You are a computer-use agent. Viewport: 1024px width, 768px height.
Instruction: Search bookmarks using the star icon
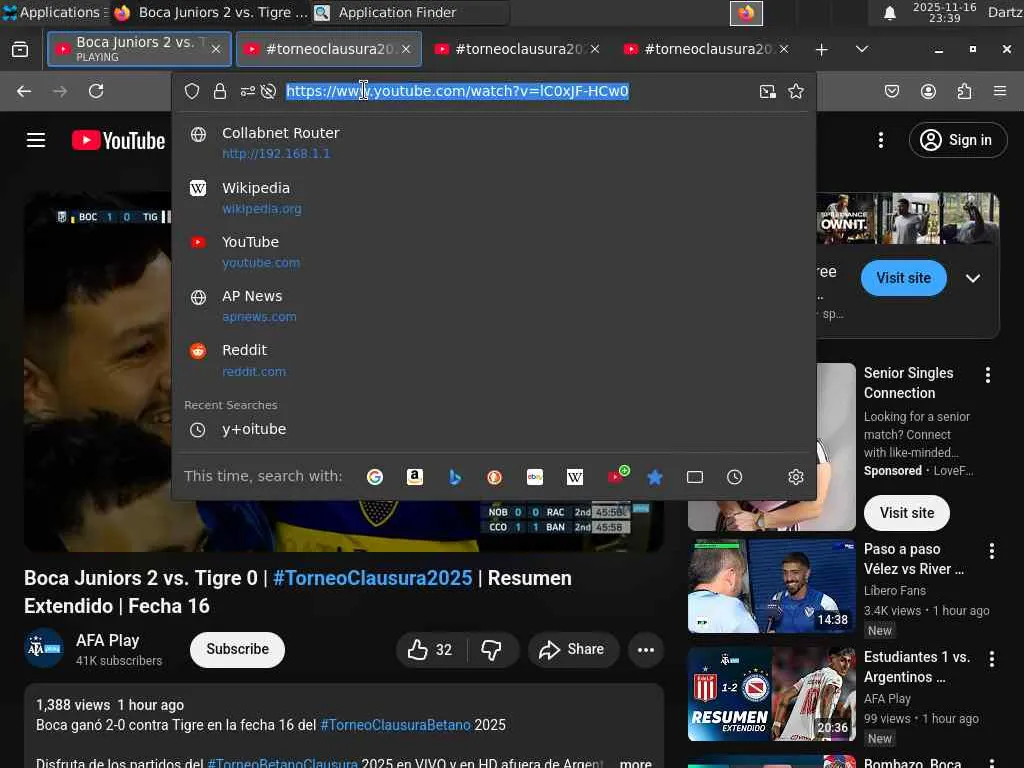point(655,477)
